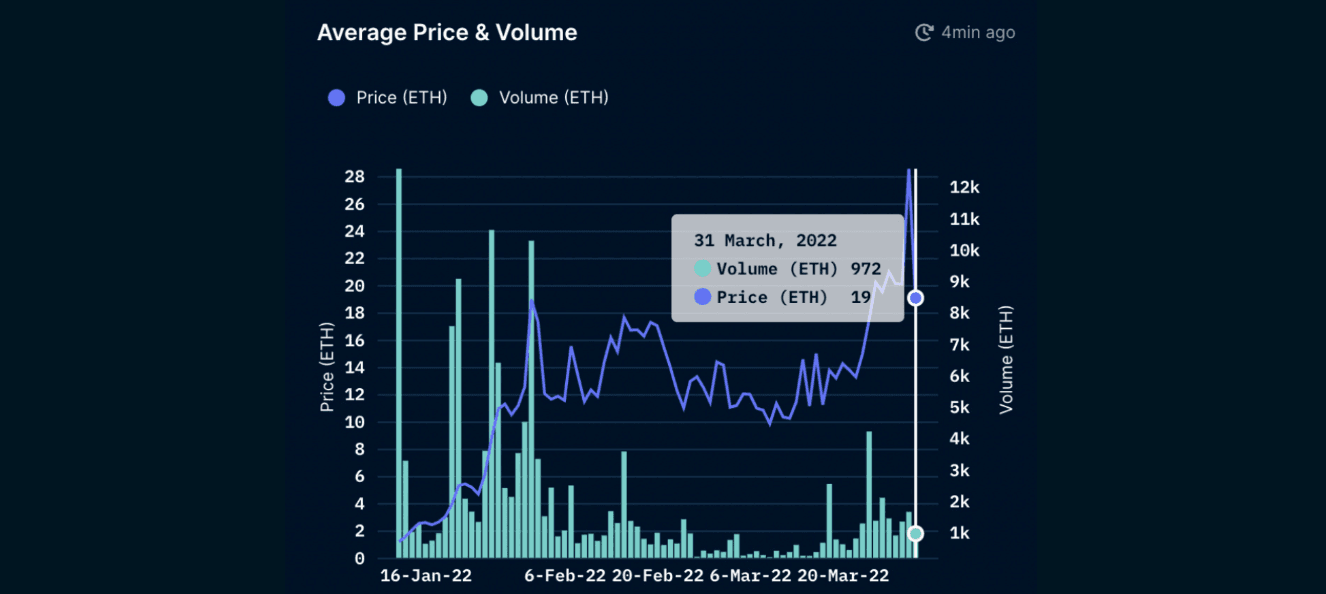Click the blue price marker on the crosshair line
This screenshot has height=594, width=1326.
pos(915,298)
